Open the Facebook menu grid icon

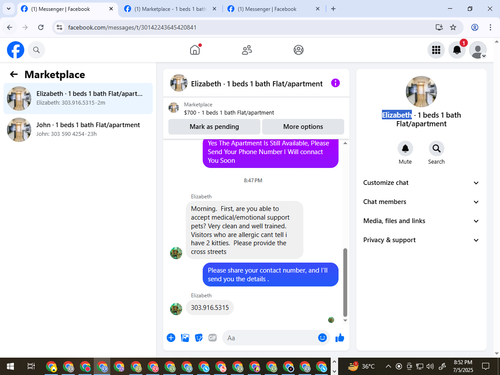[x=436, y=50]
